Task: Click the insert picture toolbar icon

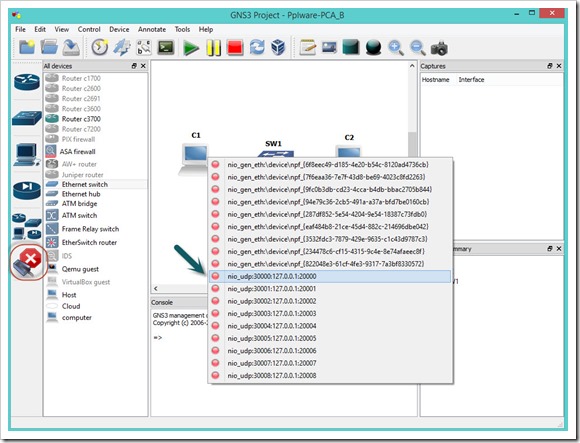Action: (329, 48)
